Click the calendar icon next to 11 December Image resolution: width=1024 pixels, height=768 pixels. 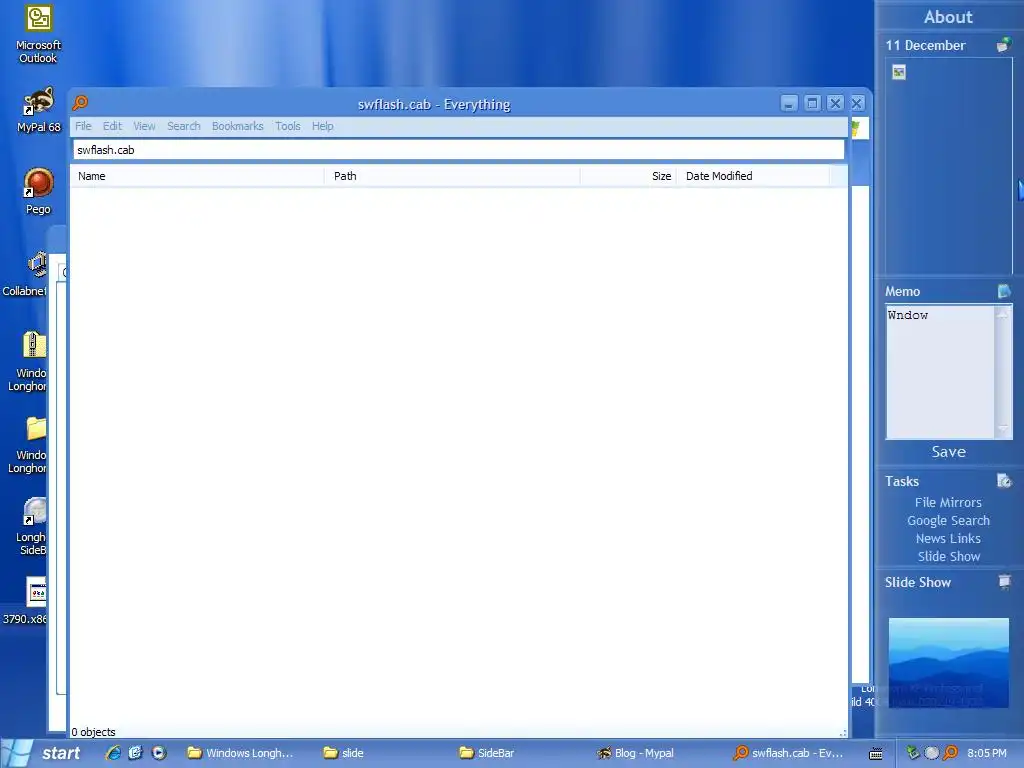pyautogui.click(x=1004, y=45)
